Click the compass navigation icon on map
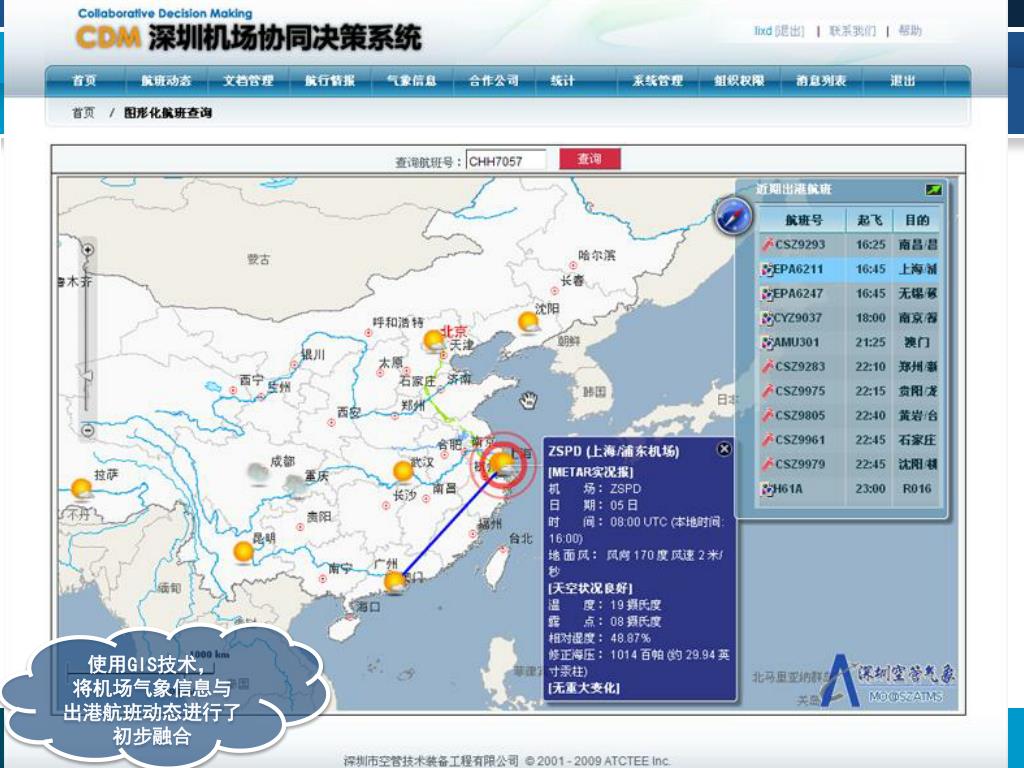1024x768 pixels. (733, 216)
